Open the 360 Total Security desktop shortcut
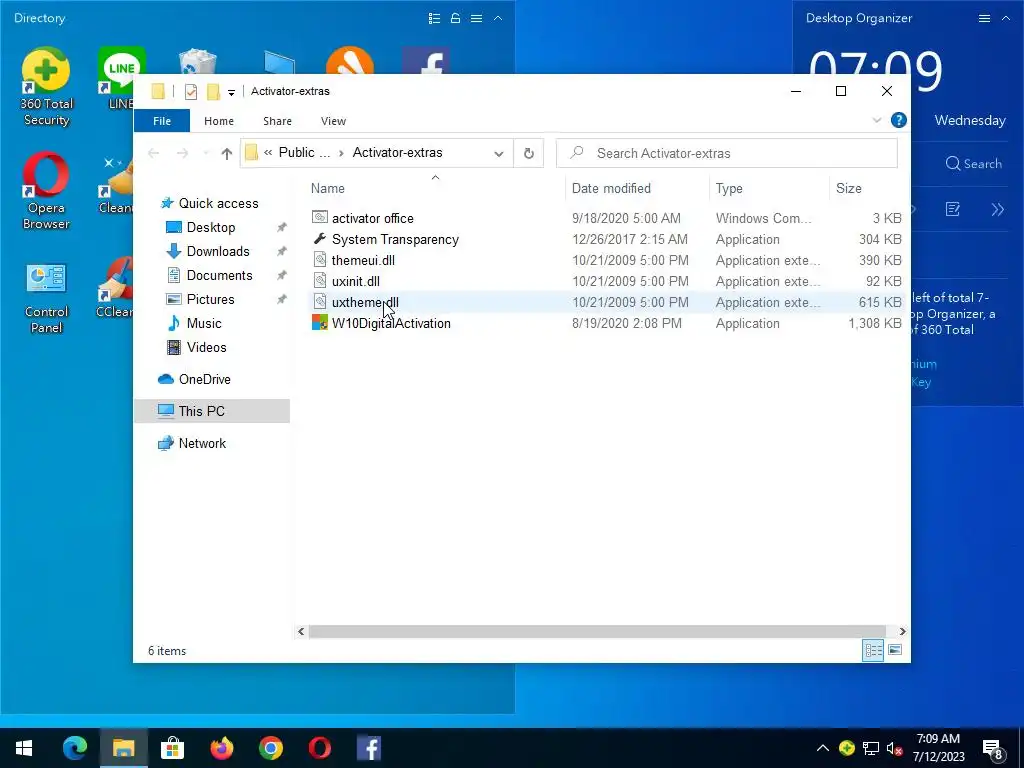1024x768 pixels. 46,87
